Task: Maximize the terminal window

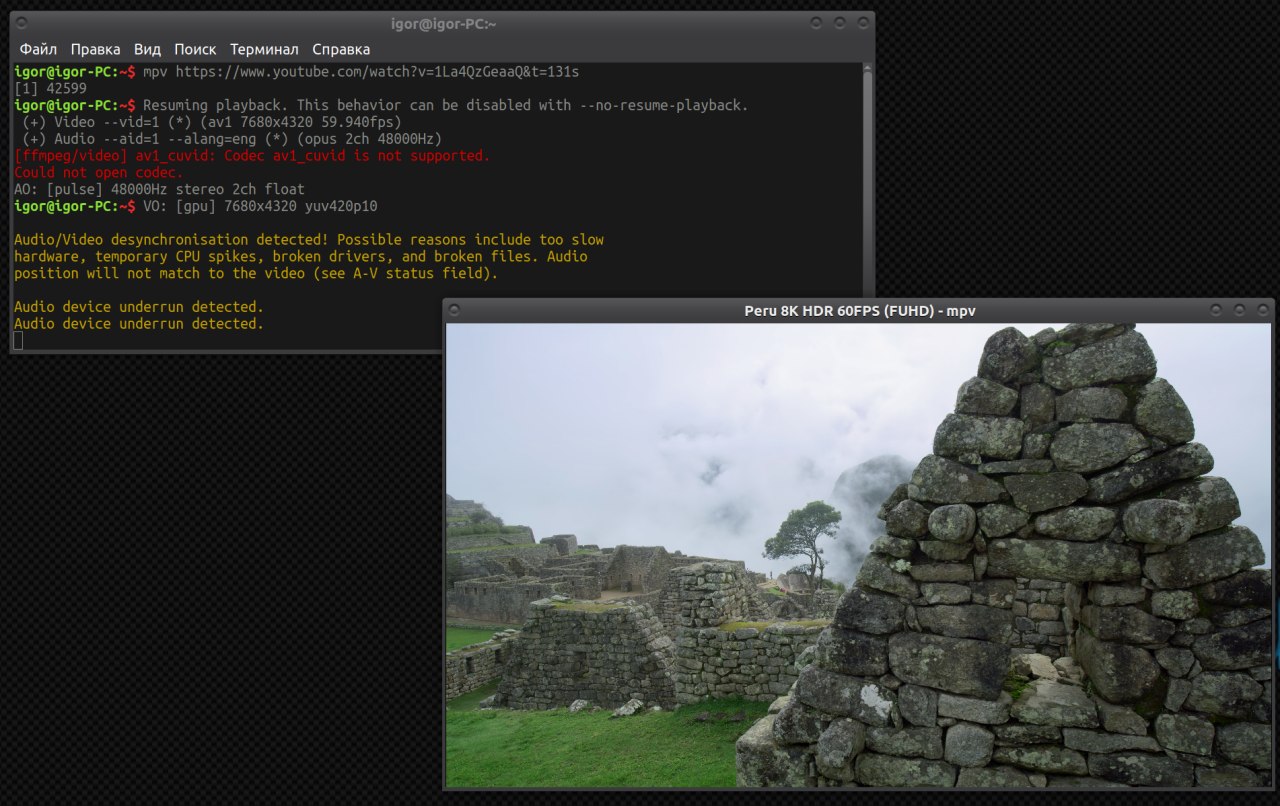Action: coord(840,23)
